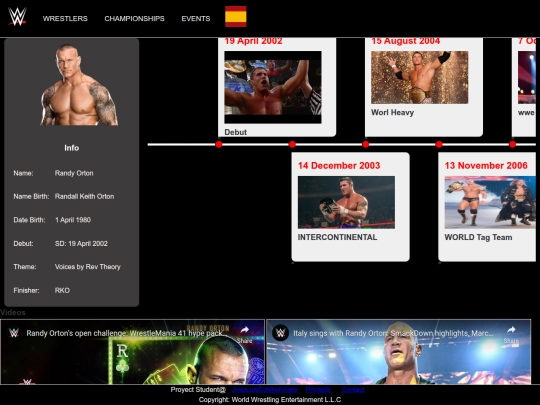Viewport: 540px width, 405px height.
Task: Click the WWE channel icon on the Italy sings video
Action: point(280,333)
